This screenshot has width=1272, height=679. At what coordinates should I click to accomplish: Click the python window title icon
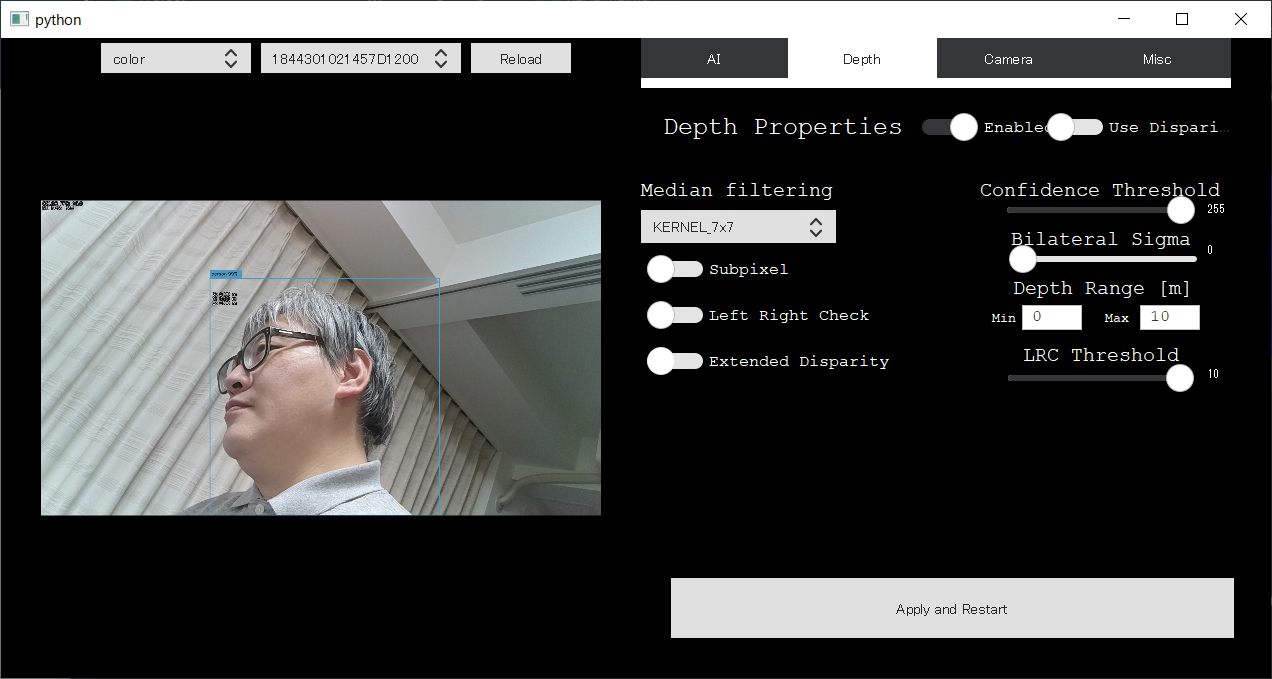point(19,19)
